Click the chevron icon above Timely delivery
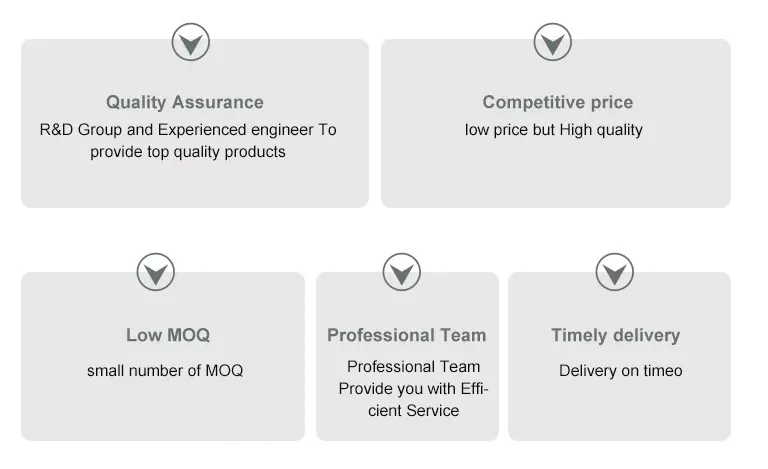The image size is (768, 469). pyautogui.click(x=614, y=272)
